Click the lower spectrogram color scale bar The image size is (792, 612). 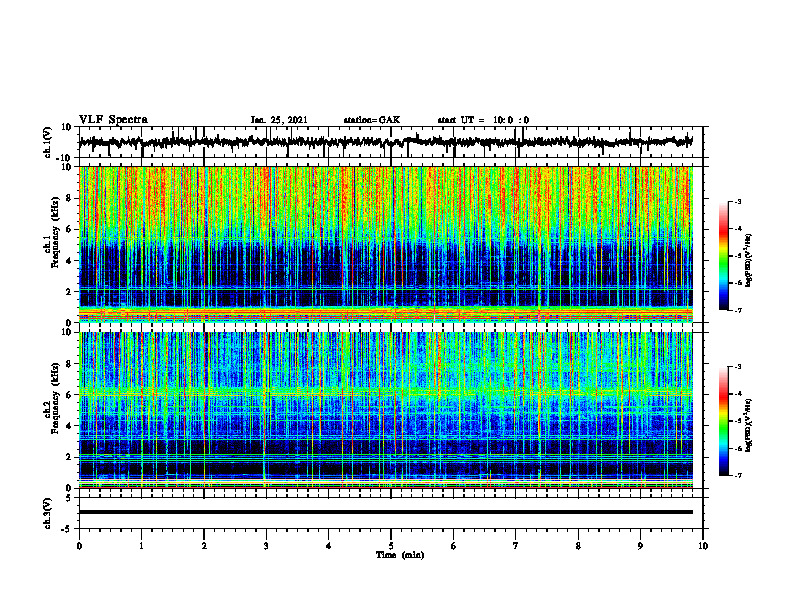[723, 421]
